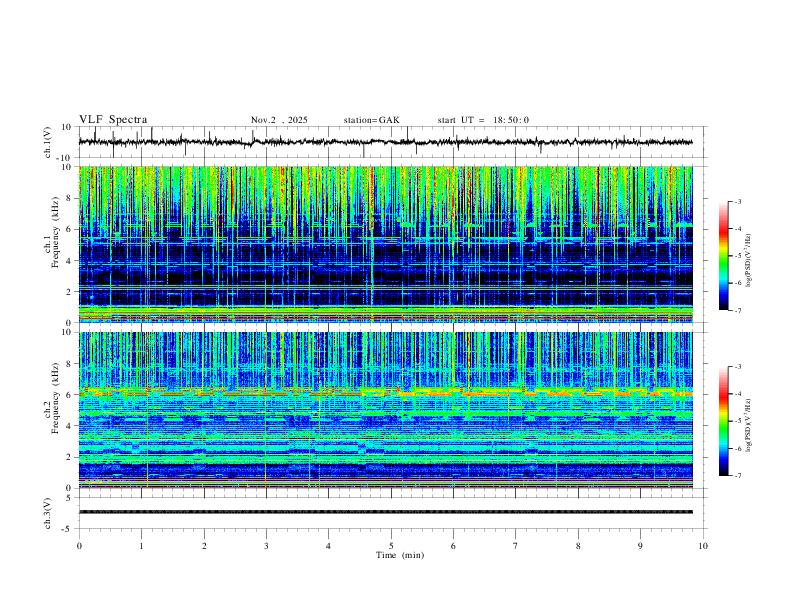
Task: Click the date 'Nov.2 , 2025'
Action: click(x=279, y=120)
